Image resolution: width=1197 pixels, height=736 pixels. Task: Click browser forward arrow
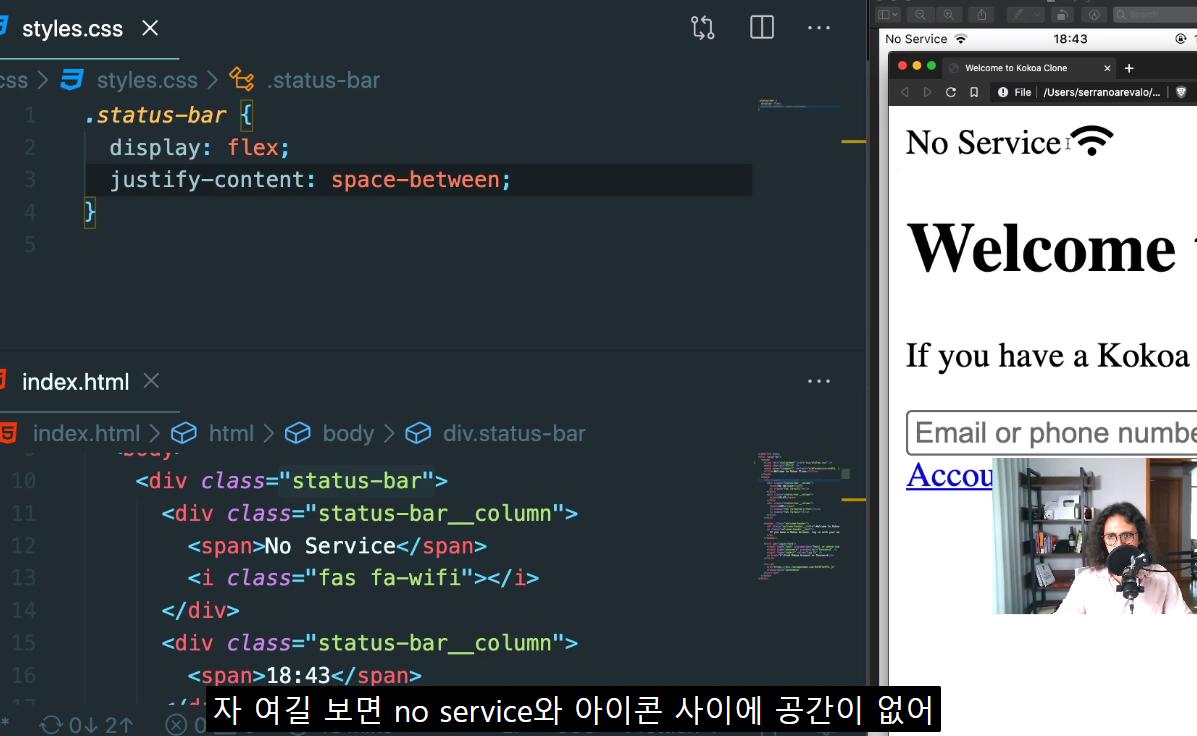928,92
